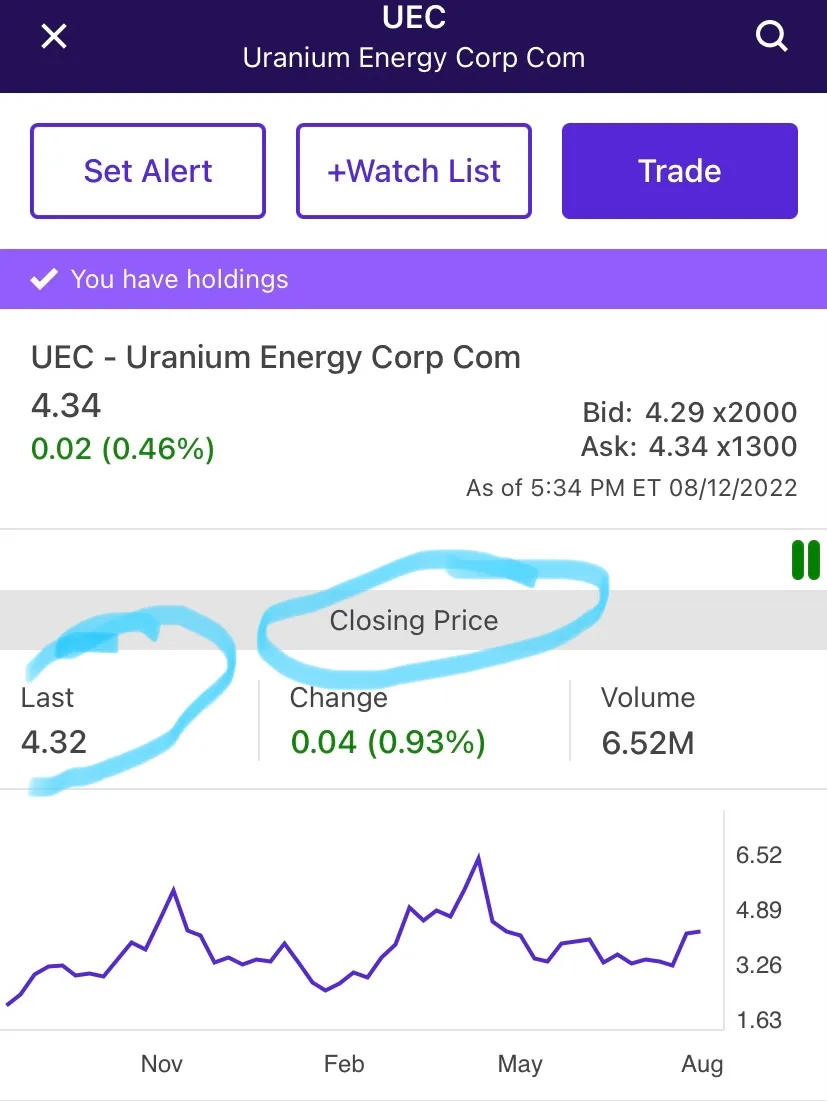Screen dimensions: 827x1101
Task: Select the You have holdings banner
Action: click(414, 279)
